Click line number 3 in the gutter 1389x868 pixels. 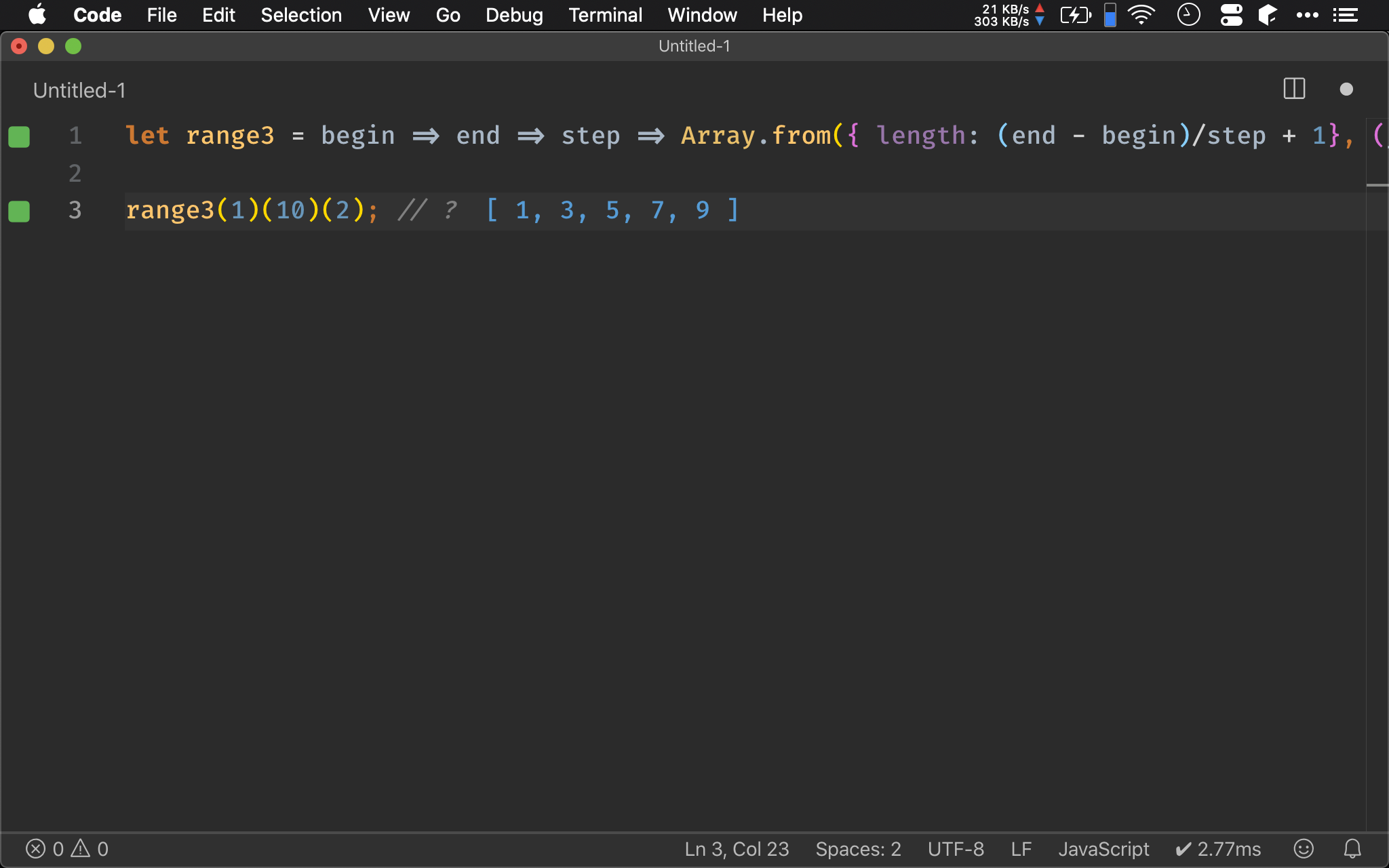(x=75, y=210)
